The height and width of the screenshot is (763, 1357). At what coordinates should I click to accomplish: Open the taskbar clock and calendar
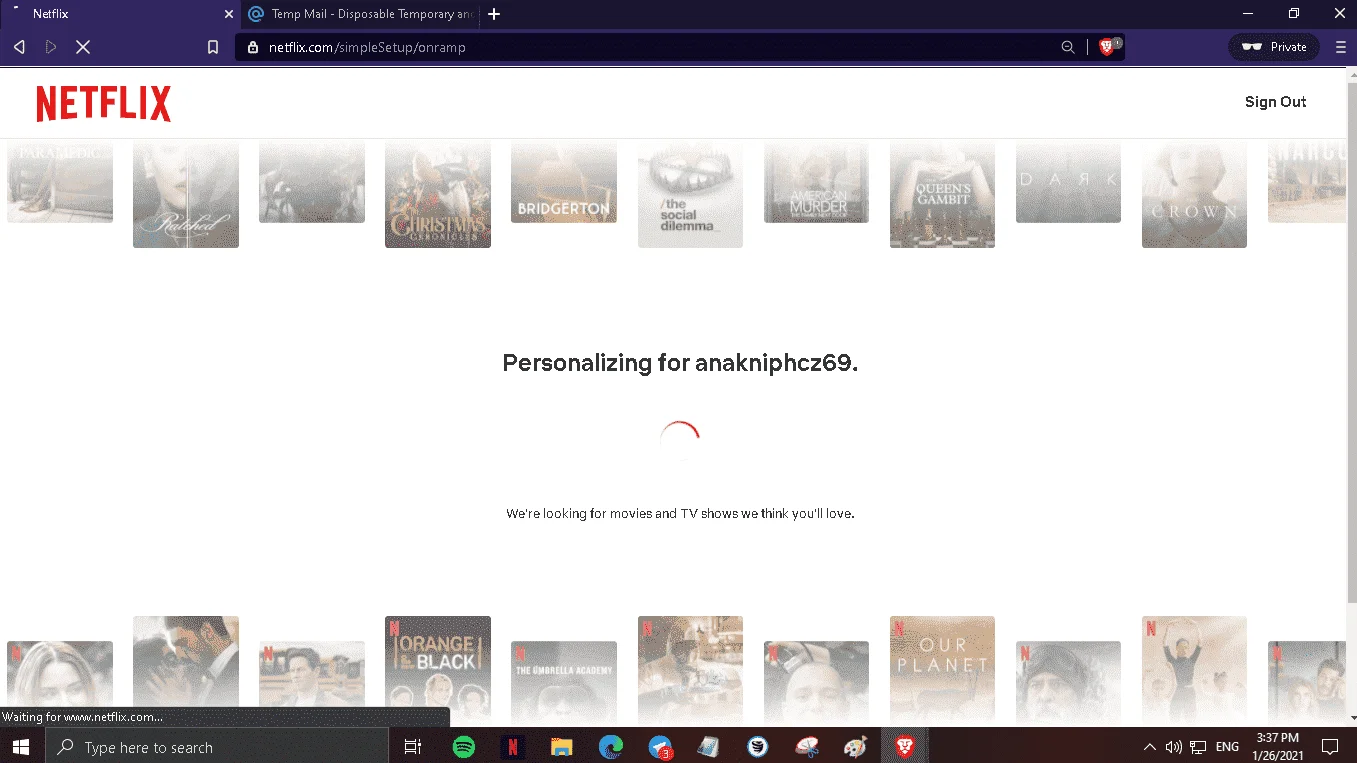(x=1277, y=746)
